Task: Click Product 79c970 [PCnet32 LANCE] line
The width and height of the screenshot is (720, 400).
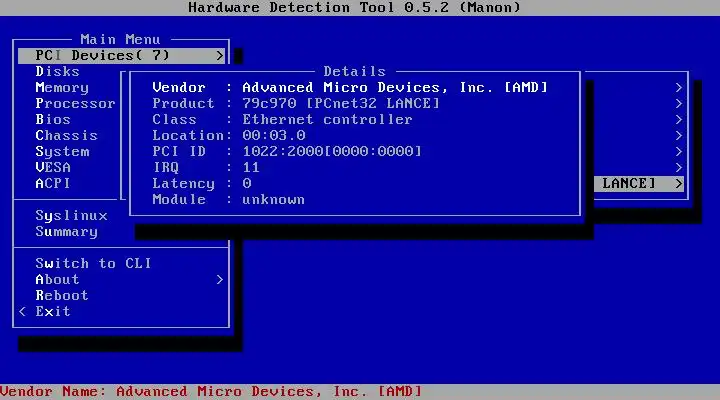Action: point(296,104)
